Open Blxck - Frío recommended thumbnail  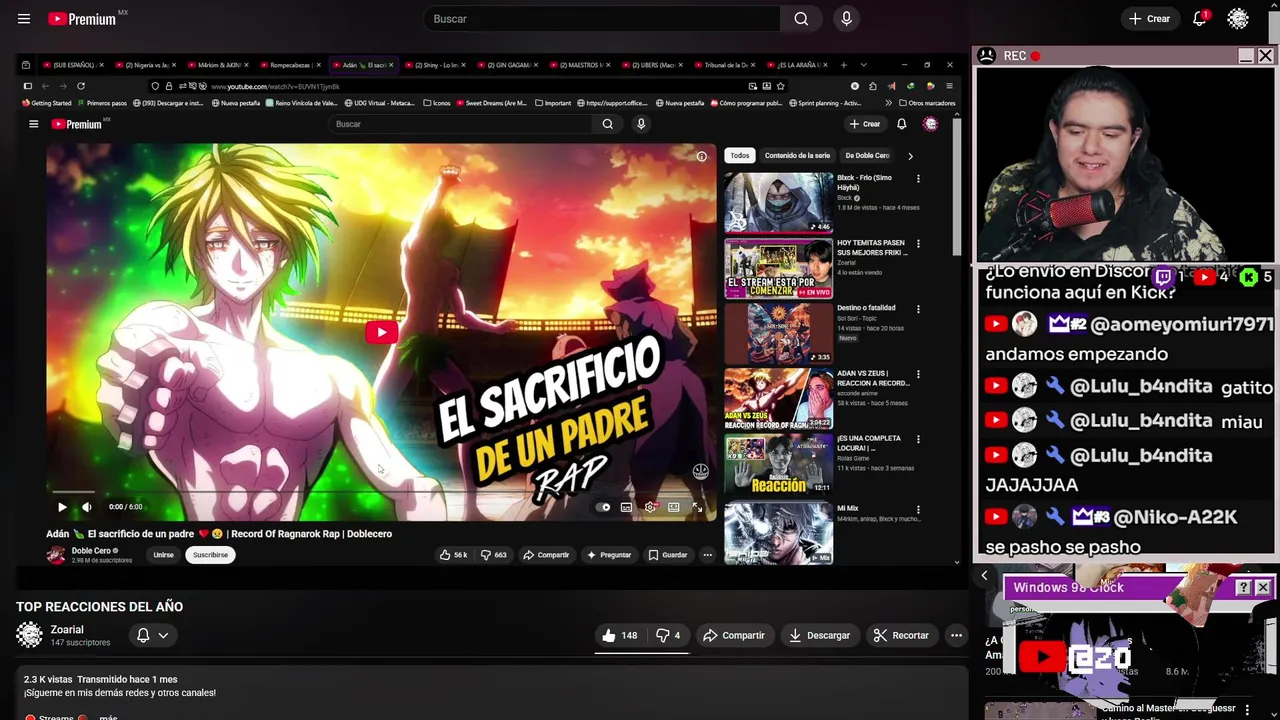point(778,203)
